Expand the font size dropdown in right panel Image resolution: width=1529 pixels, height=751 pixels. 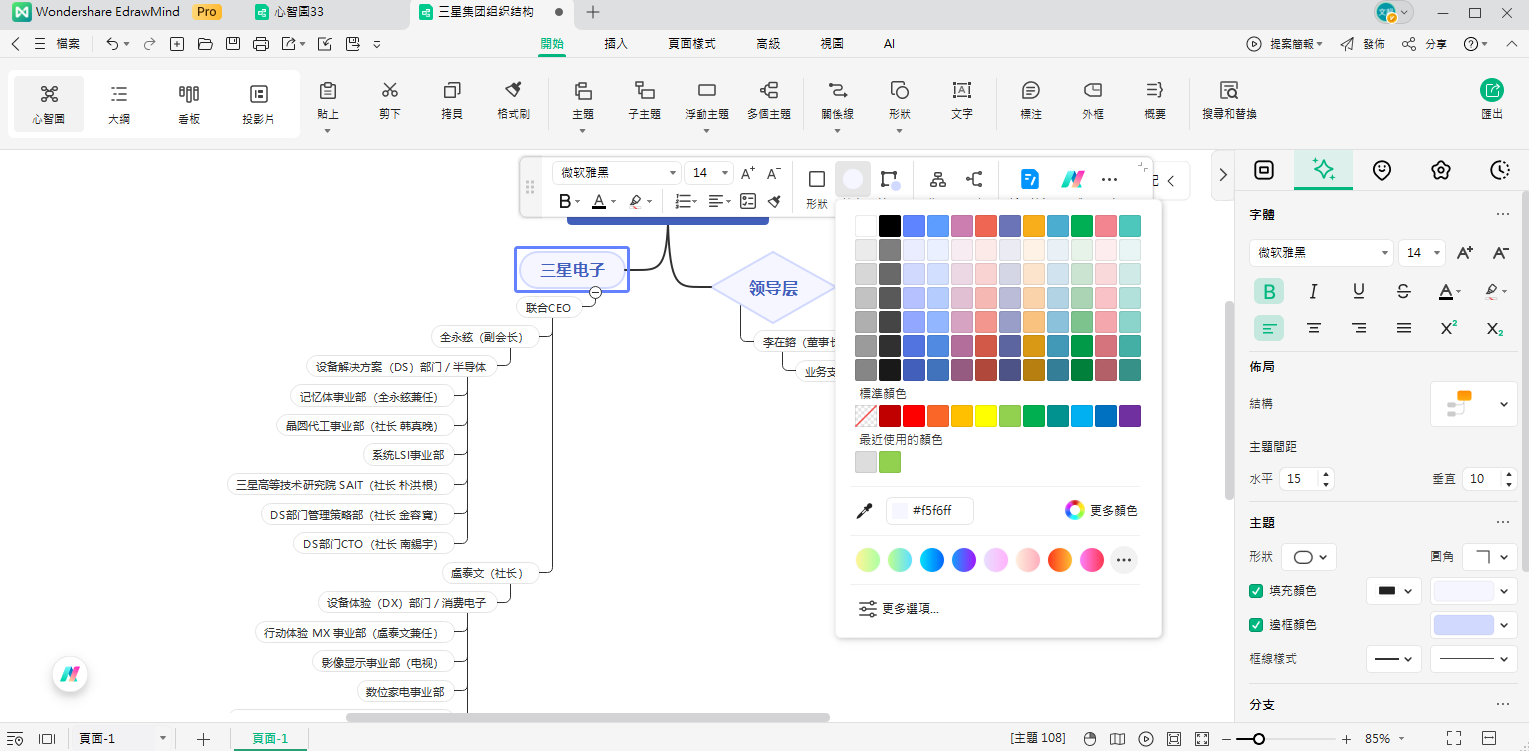(1437, 253)
